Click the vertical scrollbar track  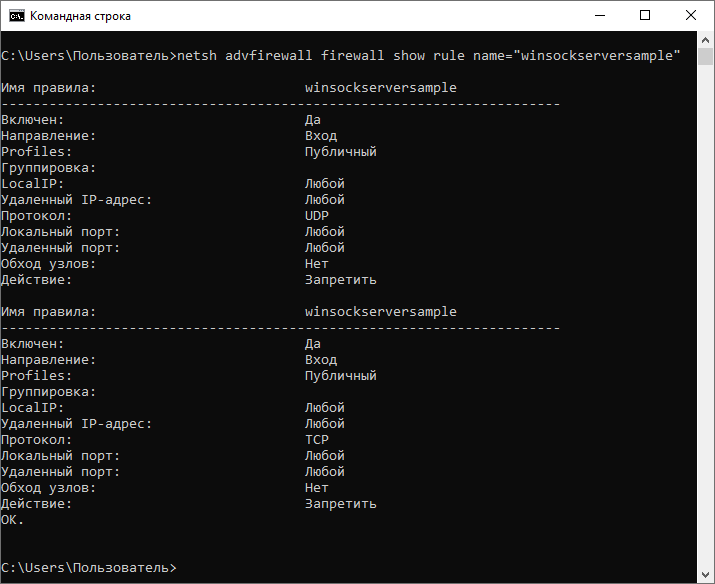706,300
